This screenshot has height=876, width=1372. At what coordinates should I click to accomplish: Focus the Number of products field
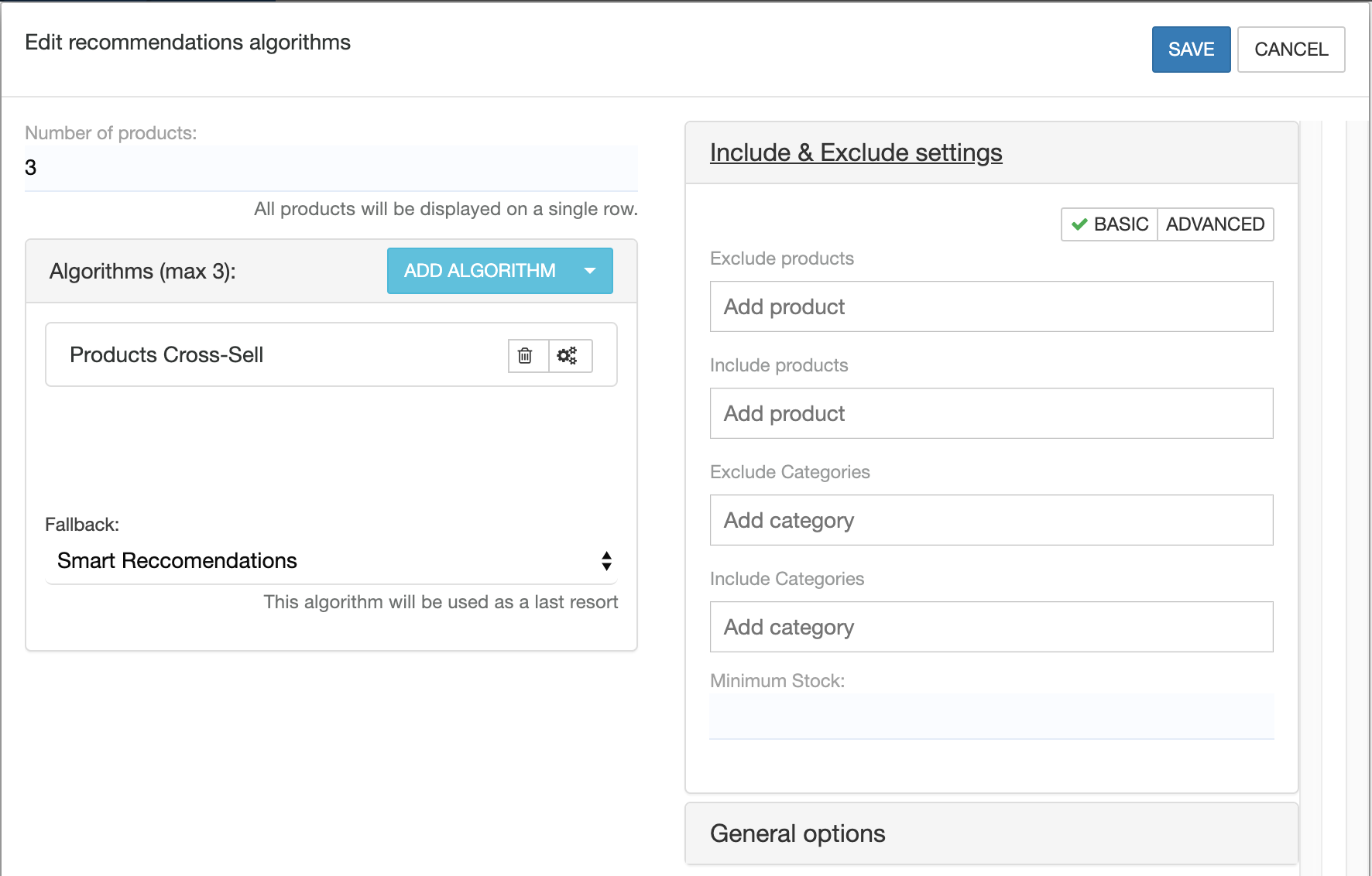[331, 168]
